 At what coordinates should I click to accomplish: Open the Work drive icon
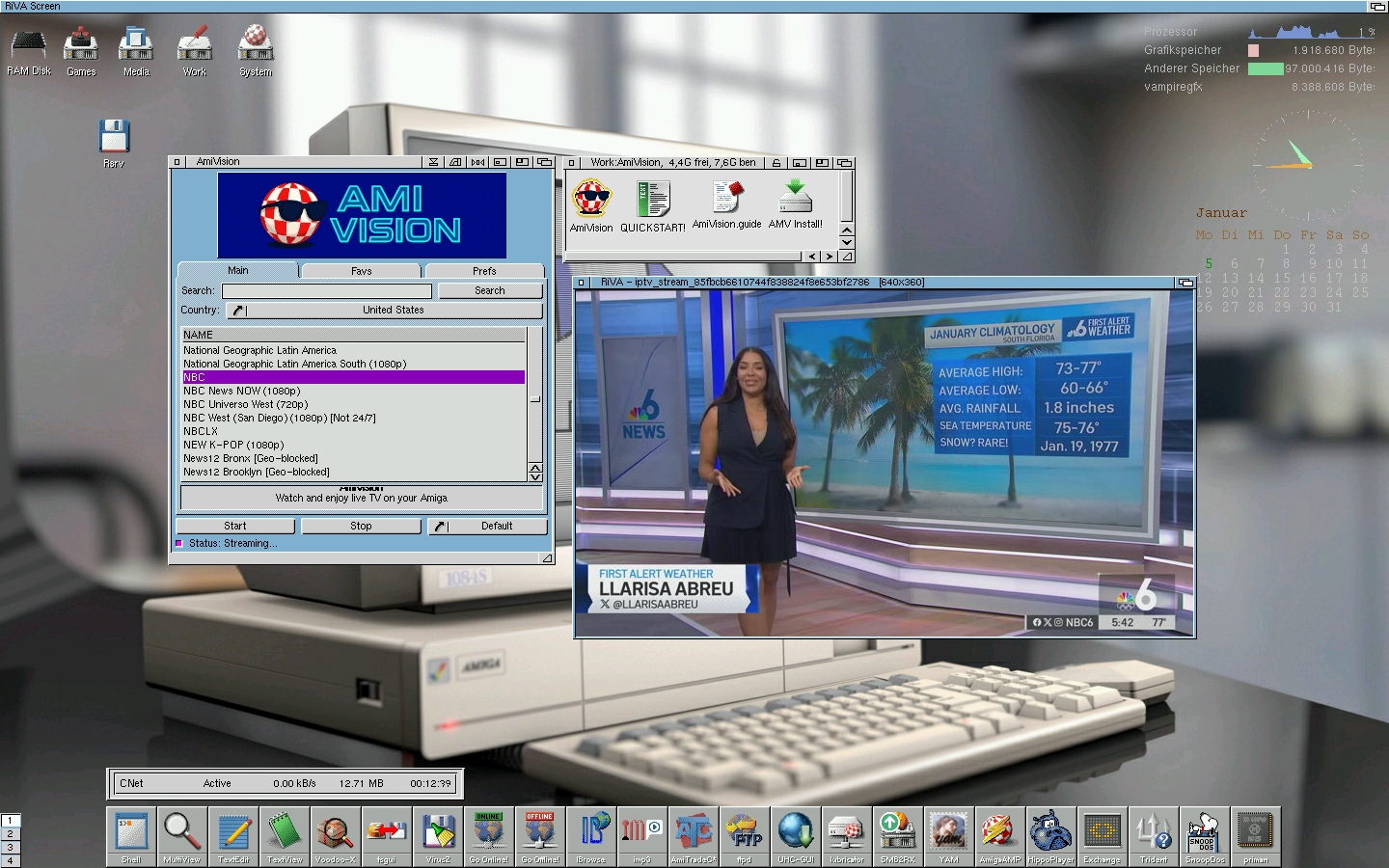[195, 50]
